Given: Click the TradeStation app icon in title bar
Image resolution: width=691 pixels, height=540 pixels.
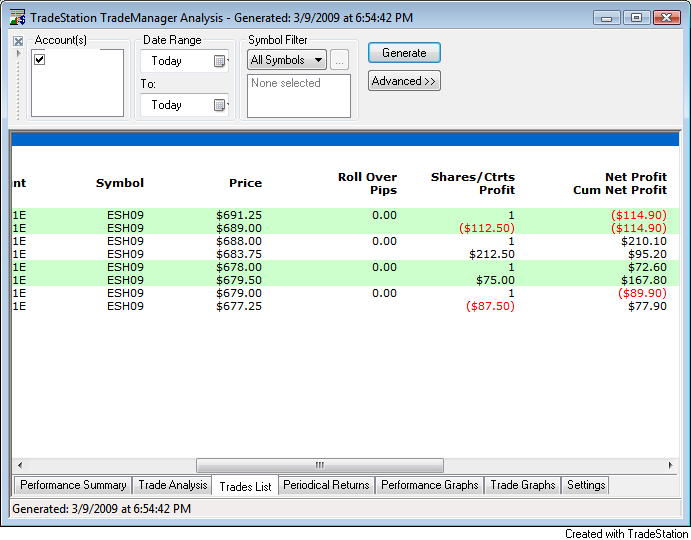Looking at the screenshot, I should pos(17,18).
